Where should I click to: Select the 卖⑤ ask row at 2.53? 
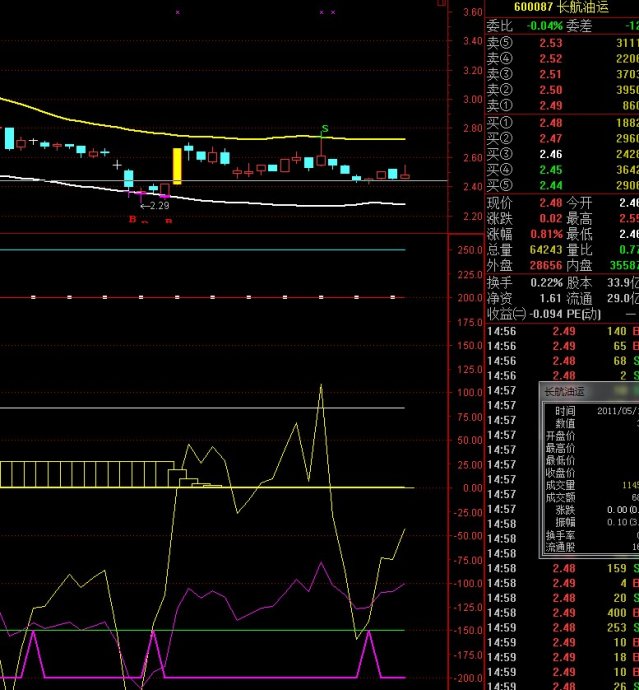pos(561,43)
